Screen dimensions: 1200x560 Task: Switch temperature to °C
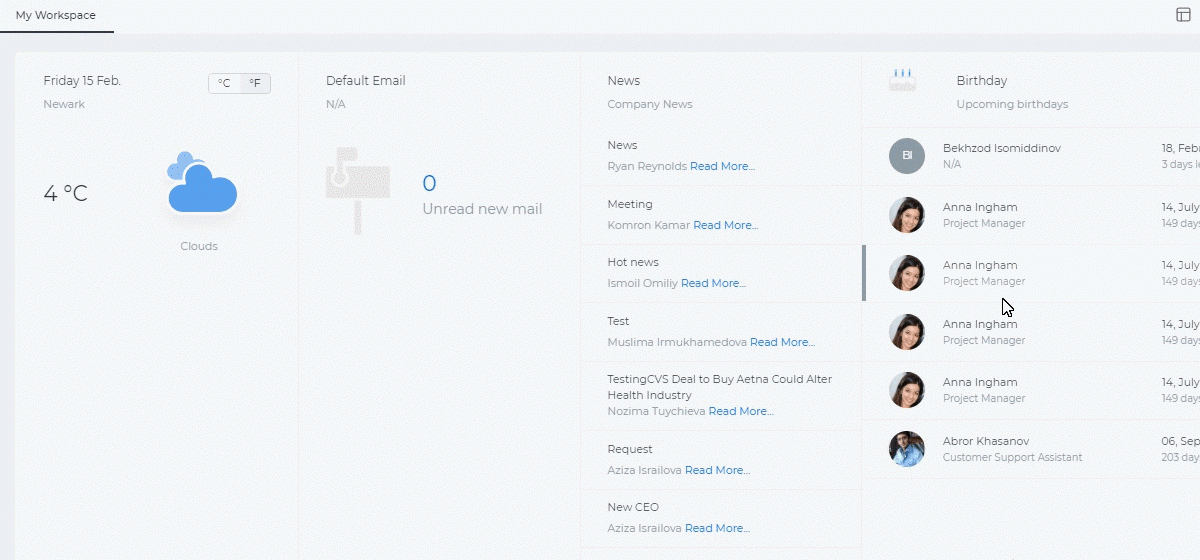tap(224, 84)
